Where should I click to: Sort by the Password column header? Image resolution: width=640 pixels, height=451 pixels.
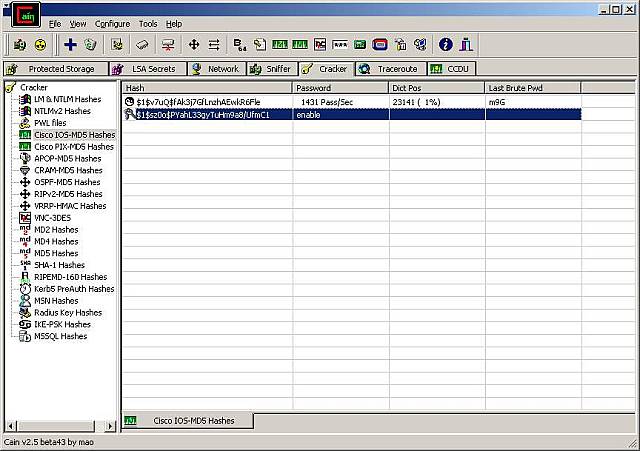click(340, 88)
